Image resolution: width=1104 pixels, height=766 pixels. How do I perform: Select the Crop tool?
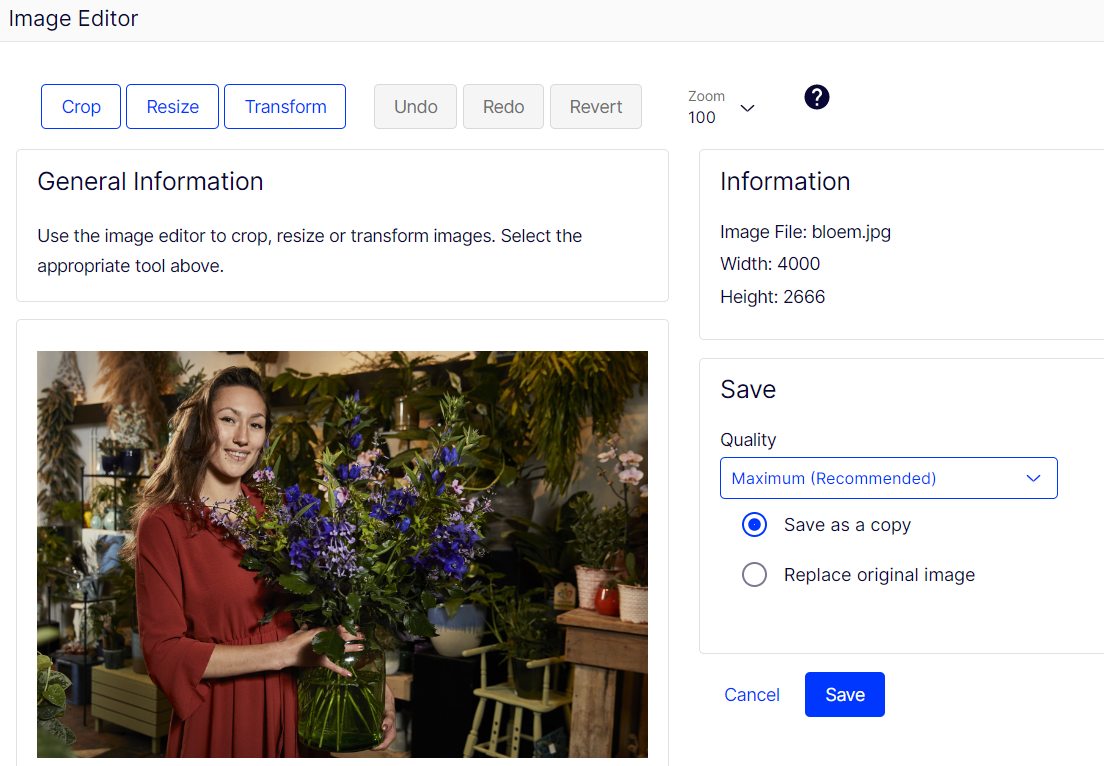(x=81, y=107)
